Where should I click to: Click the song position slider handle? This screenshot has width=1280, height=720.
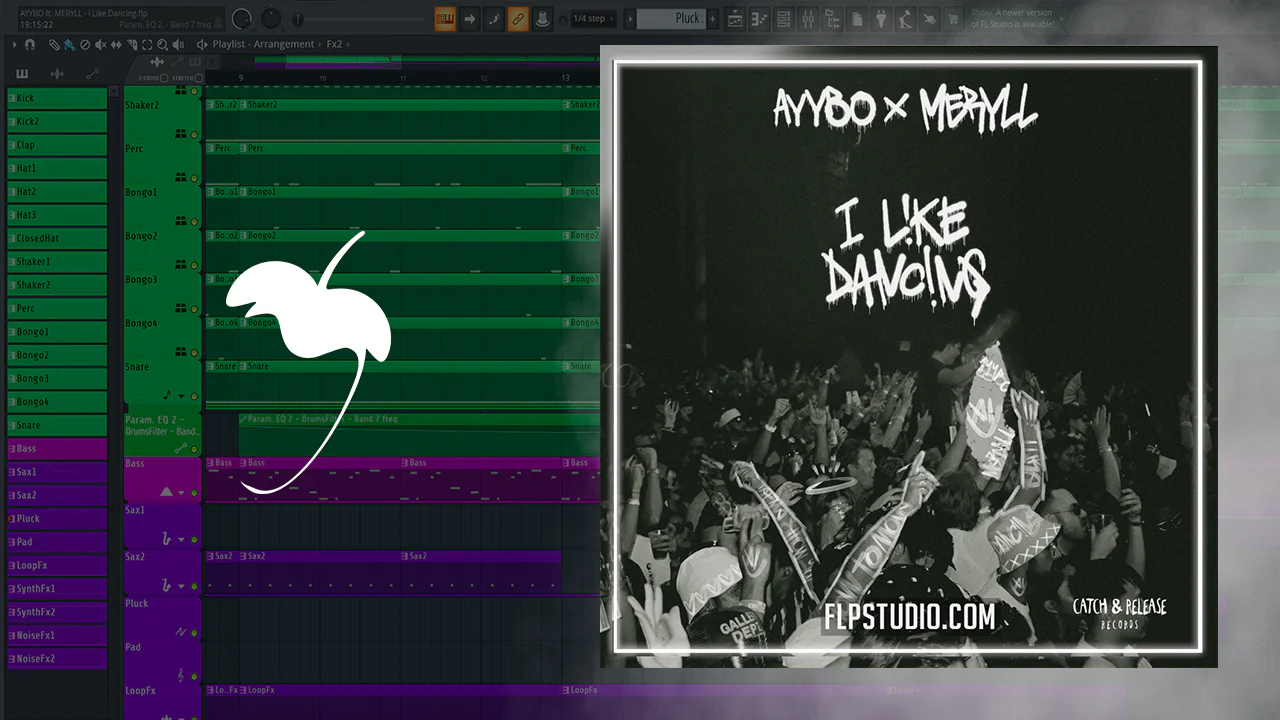tap(298, 19)
